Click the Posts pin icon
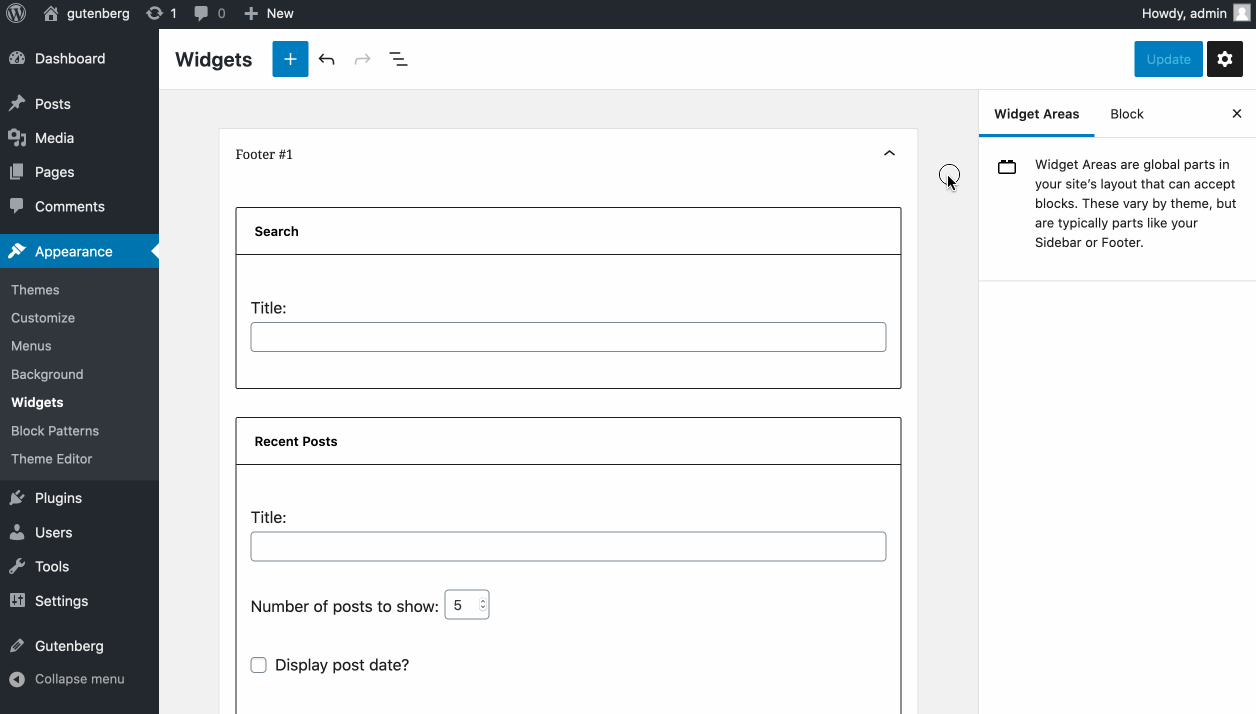The width and height of the screenshot is (1256, 714). (x=17, y=104)
